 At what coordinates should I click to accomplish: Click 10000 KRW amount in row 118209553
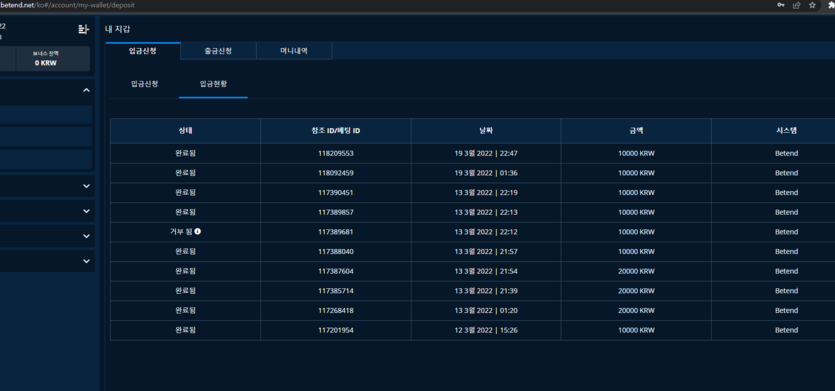click(636, 153)
